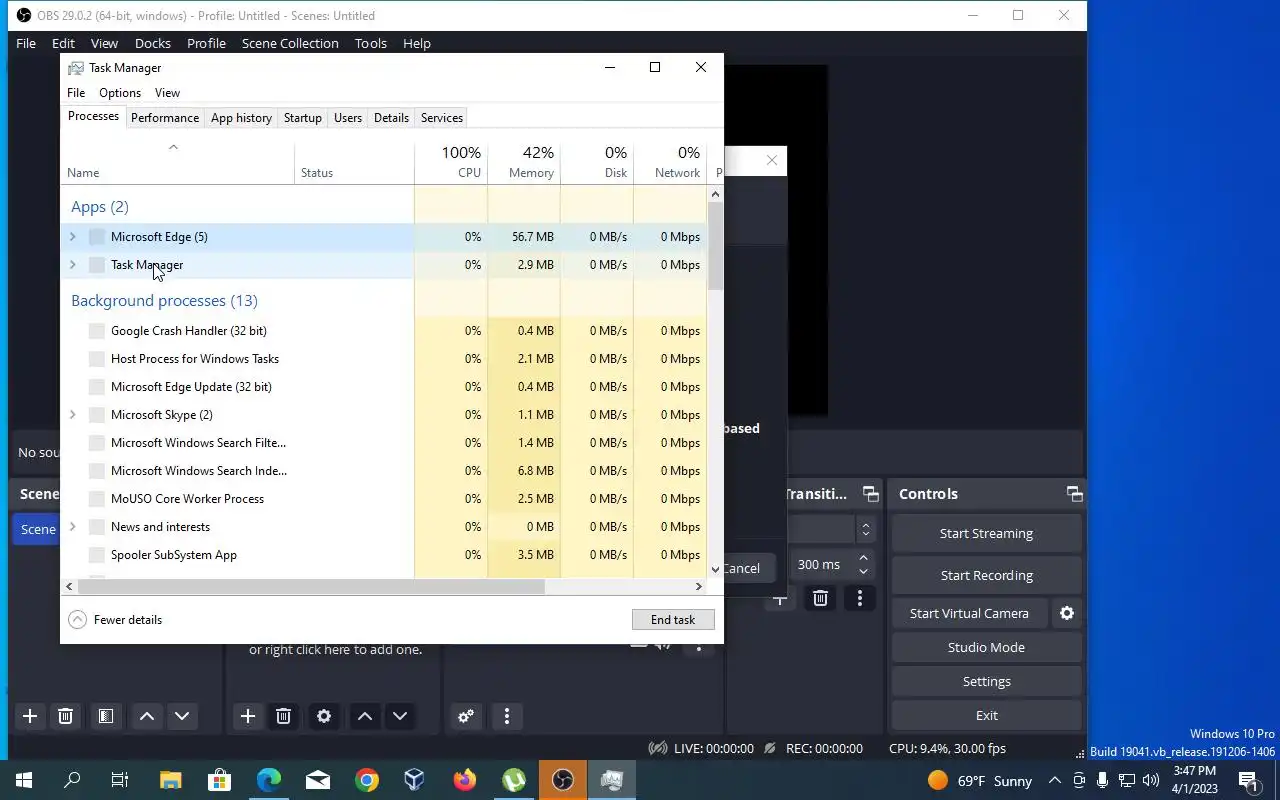
Task: Edit the 300 ms transition duration field
Action: 820,565
